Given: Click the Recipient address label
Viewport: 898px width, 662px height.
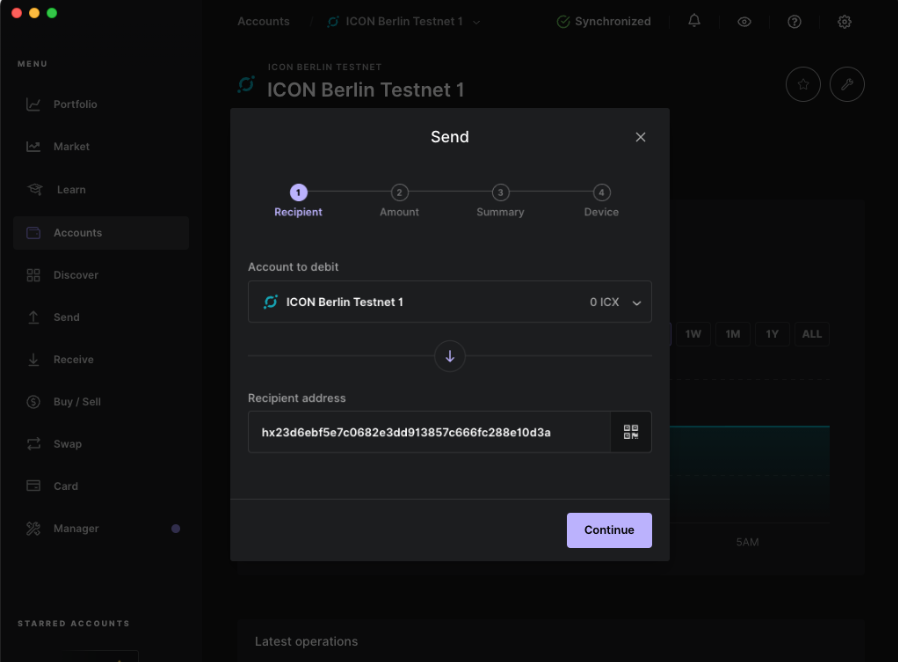Looking at the screenshot, I should tap(297, 398).
